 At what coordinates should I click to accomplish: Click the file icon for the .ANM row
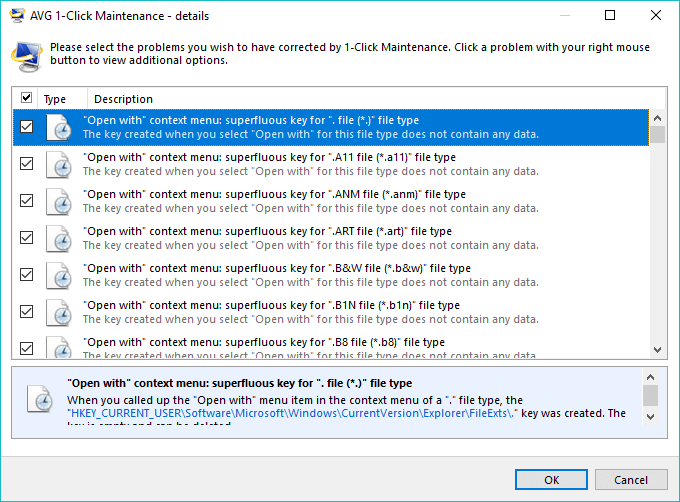tap(59, 201)
